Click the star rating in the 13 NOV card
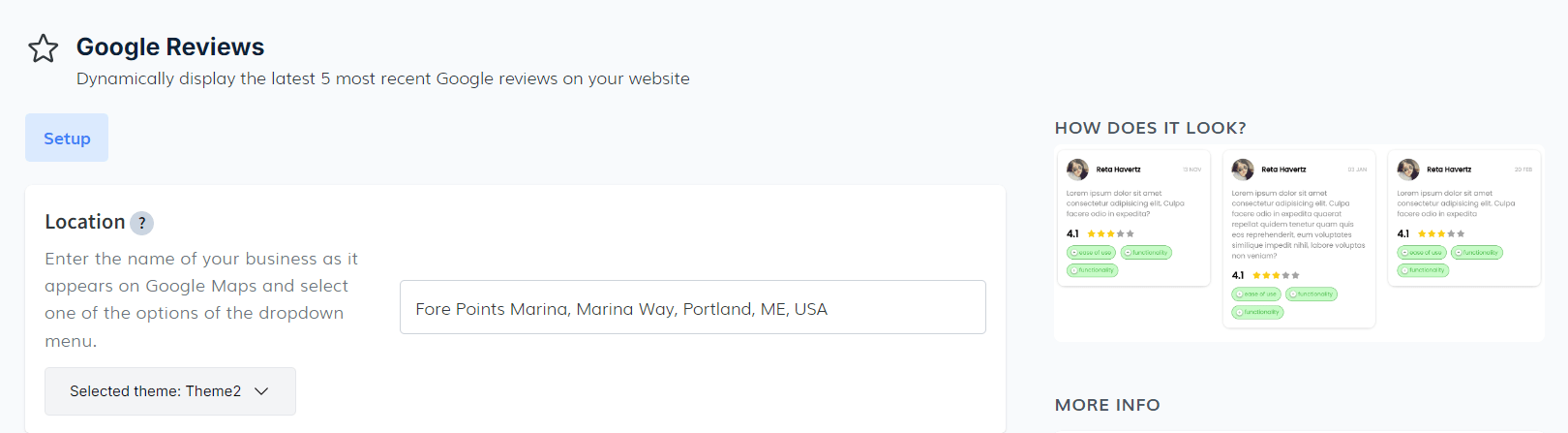Image resolution: width=1568 pixels, height=433 pixels. point(1110,233)
